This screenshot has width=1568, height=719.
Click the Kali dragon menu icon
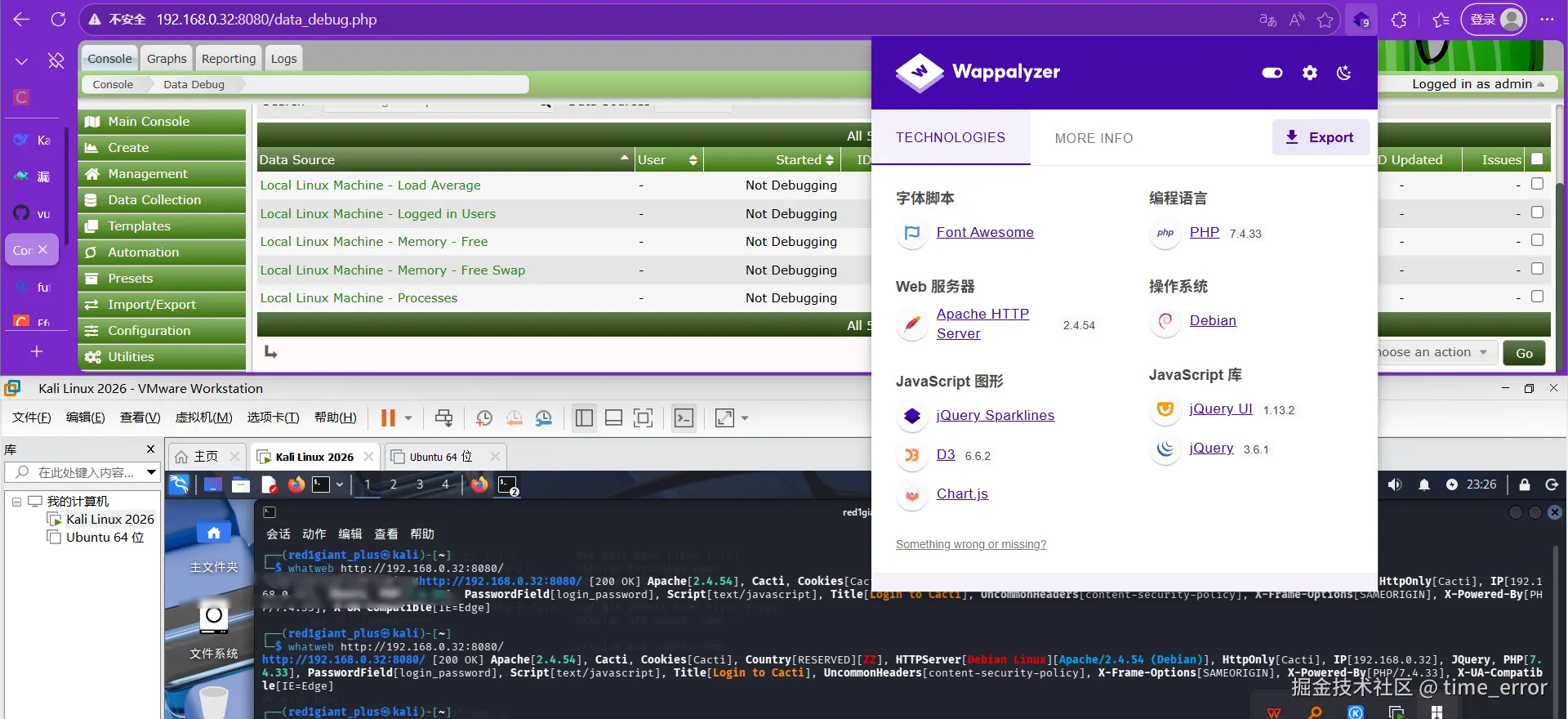click(x=179, y=485)
